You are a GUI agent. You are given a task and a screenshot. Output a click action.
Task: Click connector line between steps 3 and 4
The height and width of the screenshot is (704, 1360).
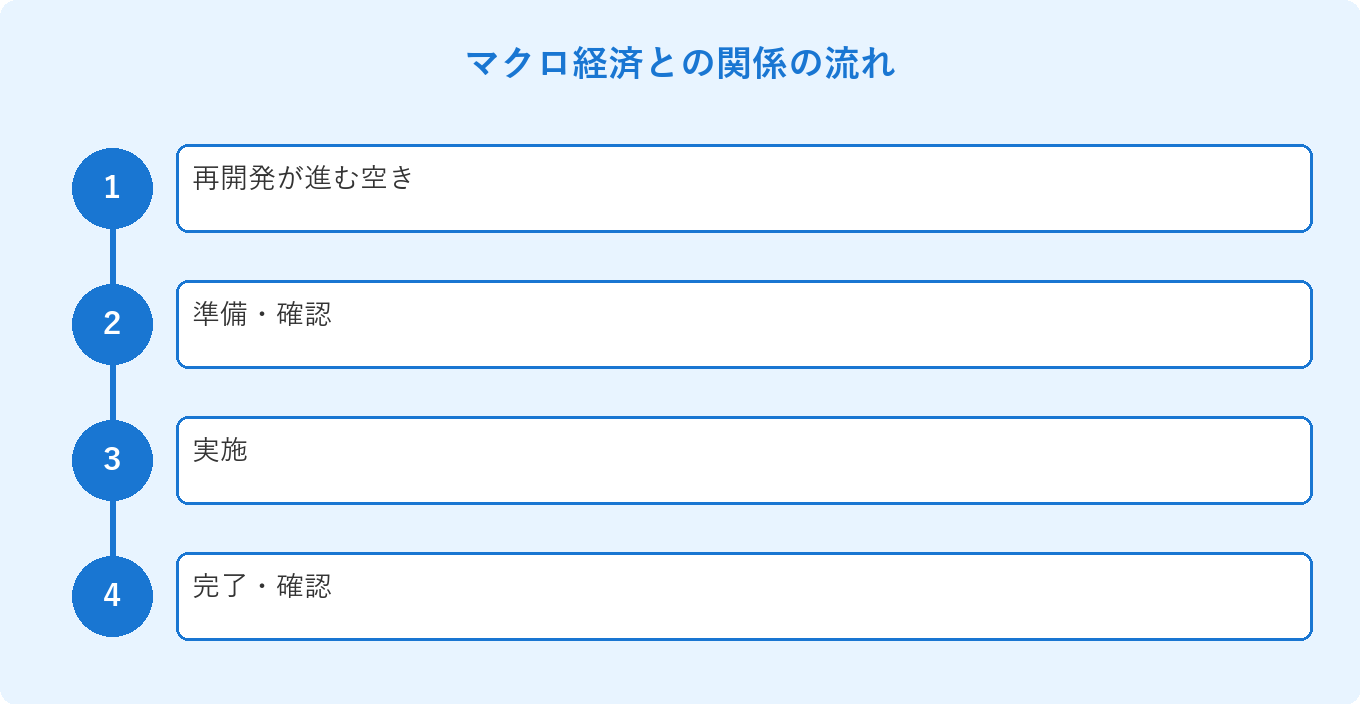pyautogui.click(x=112, y=528)
